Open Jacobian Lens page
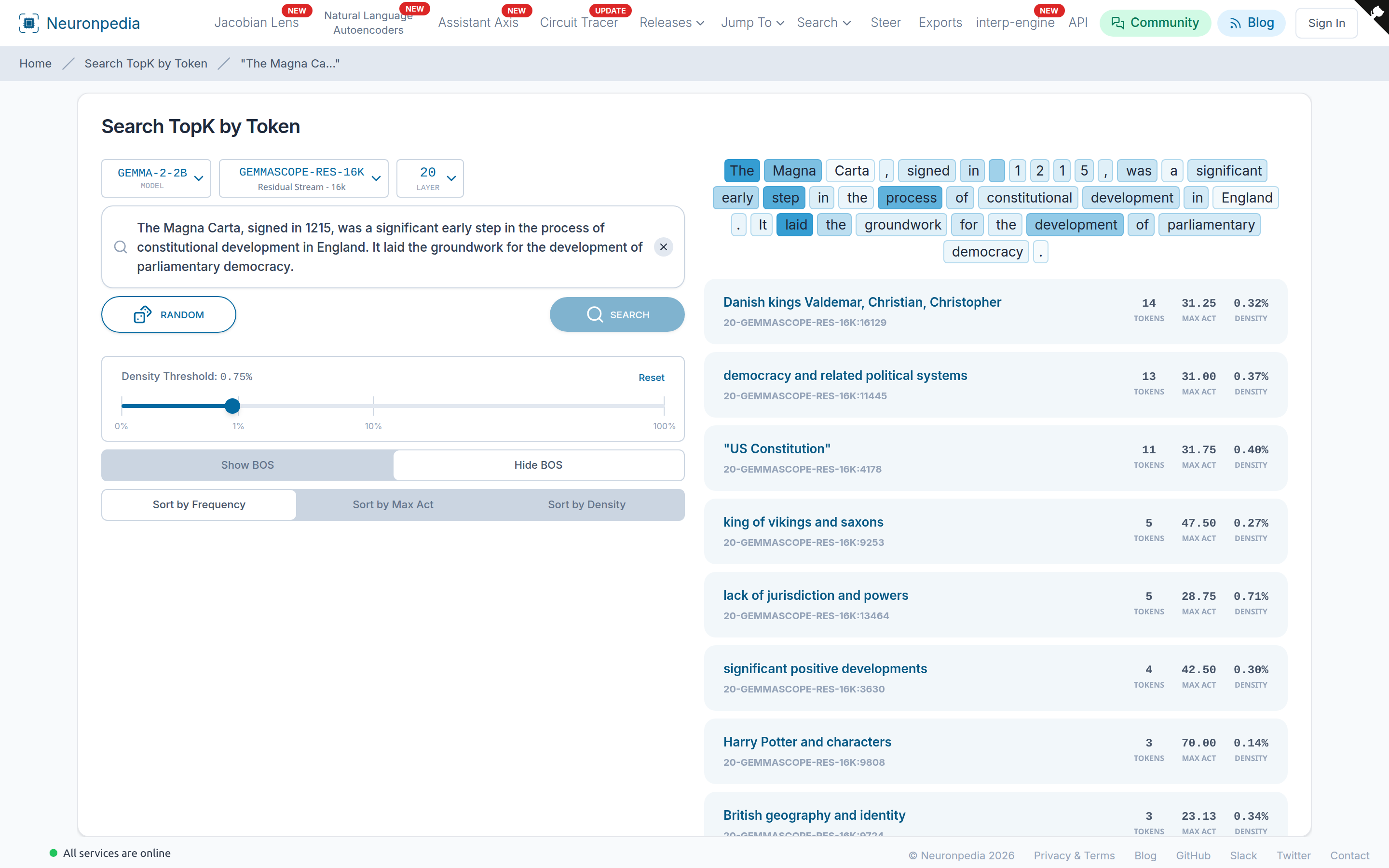Image resolution: width=1389 pixels, height=868 pixels. tap(257, 23)
